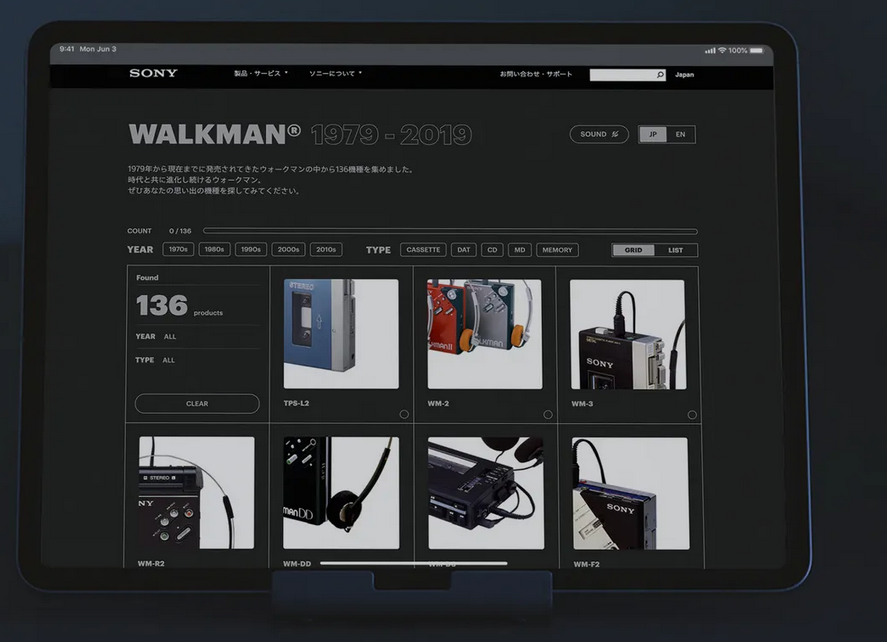Open the TPS-L2 Walkman thumbnail

coord(341,334)
